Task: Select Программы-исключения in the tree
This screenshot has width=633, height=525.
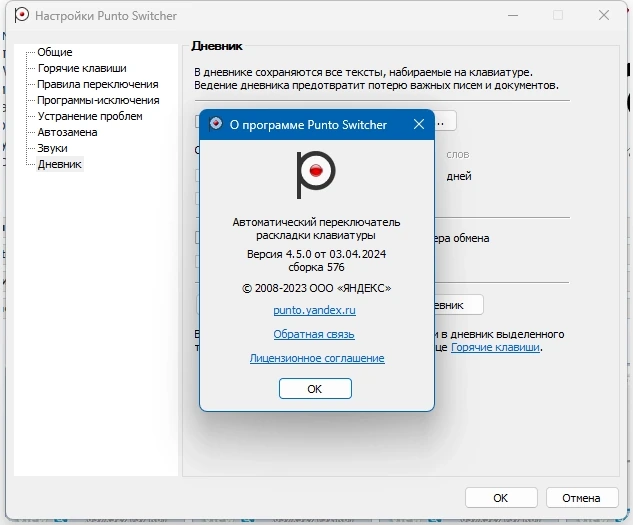Action: coord(98,100)
